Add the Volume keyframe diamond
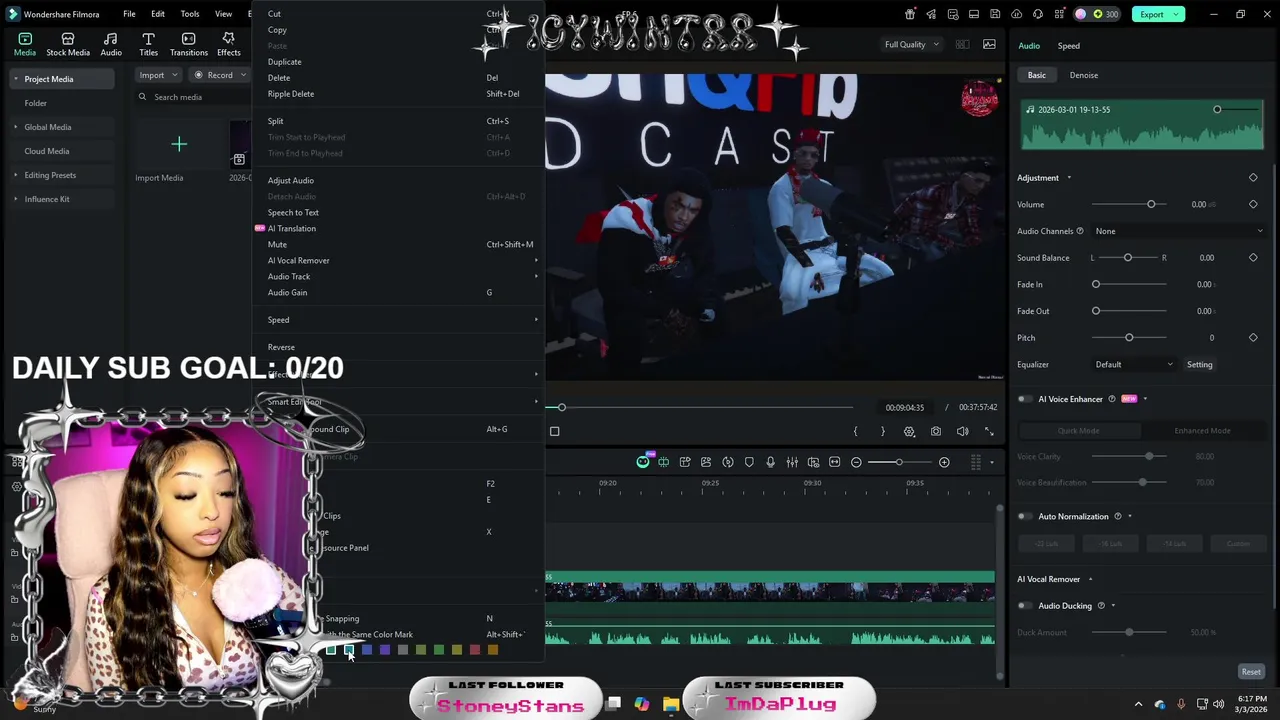This screenshot has width=1280, height=720. tap(1253, 204)
